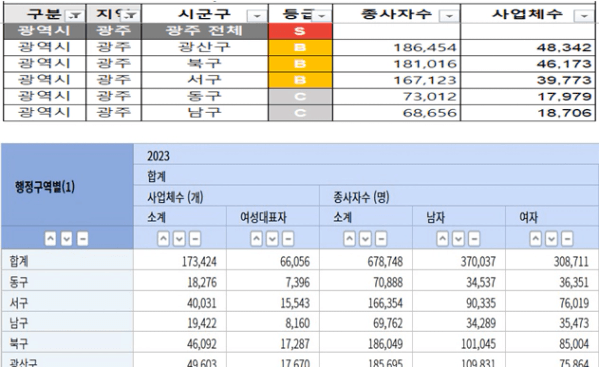
Task: Sort 사업체수 소계 column descending
Action: coord(179,239)
